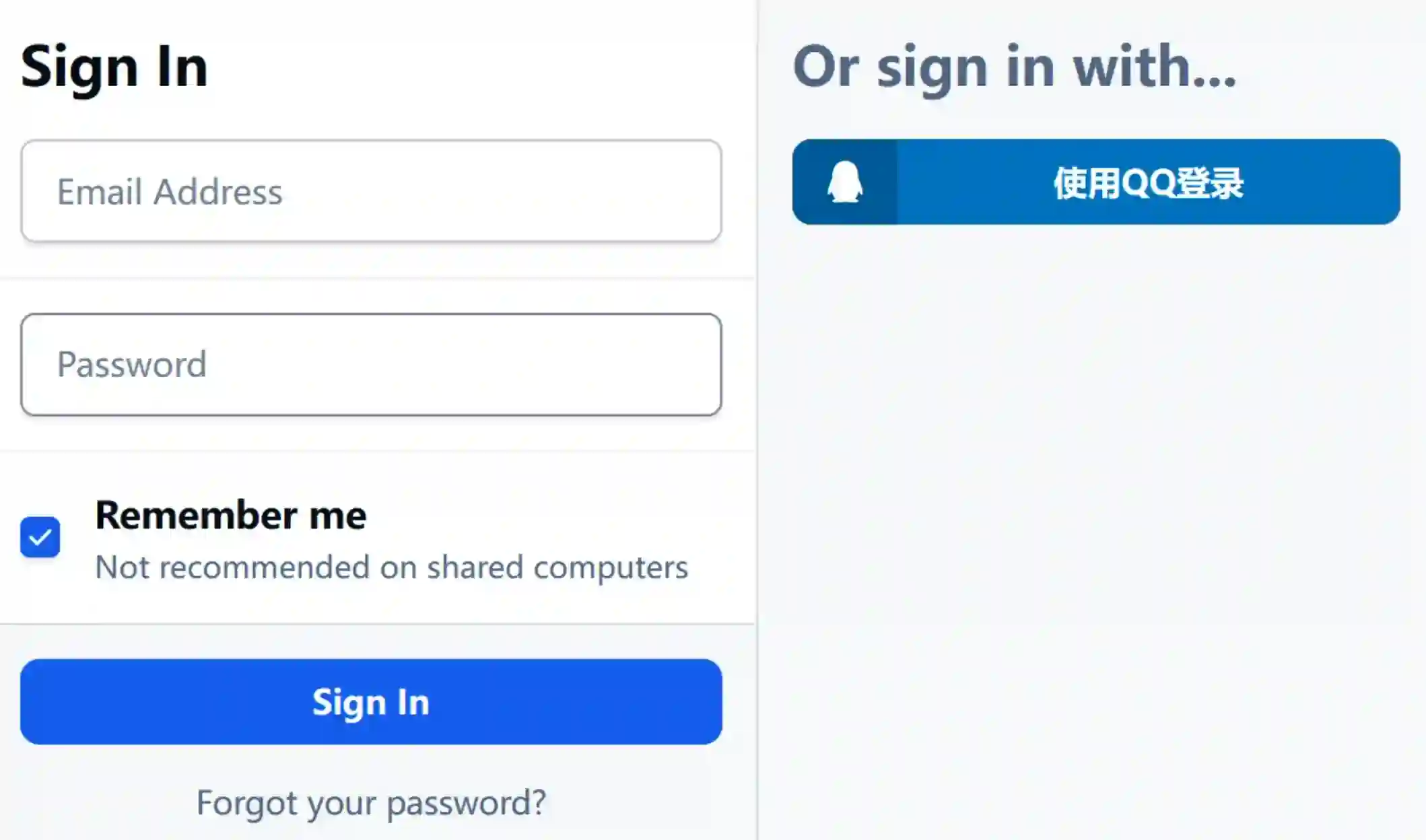The height and width of the screenshot is (840, 1426).
Task: Click empty area below the QQ login button
Action: click(1096, 471)
